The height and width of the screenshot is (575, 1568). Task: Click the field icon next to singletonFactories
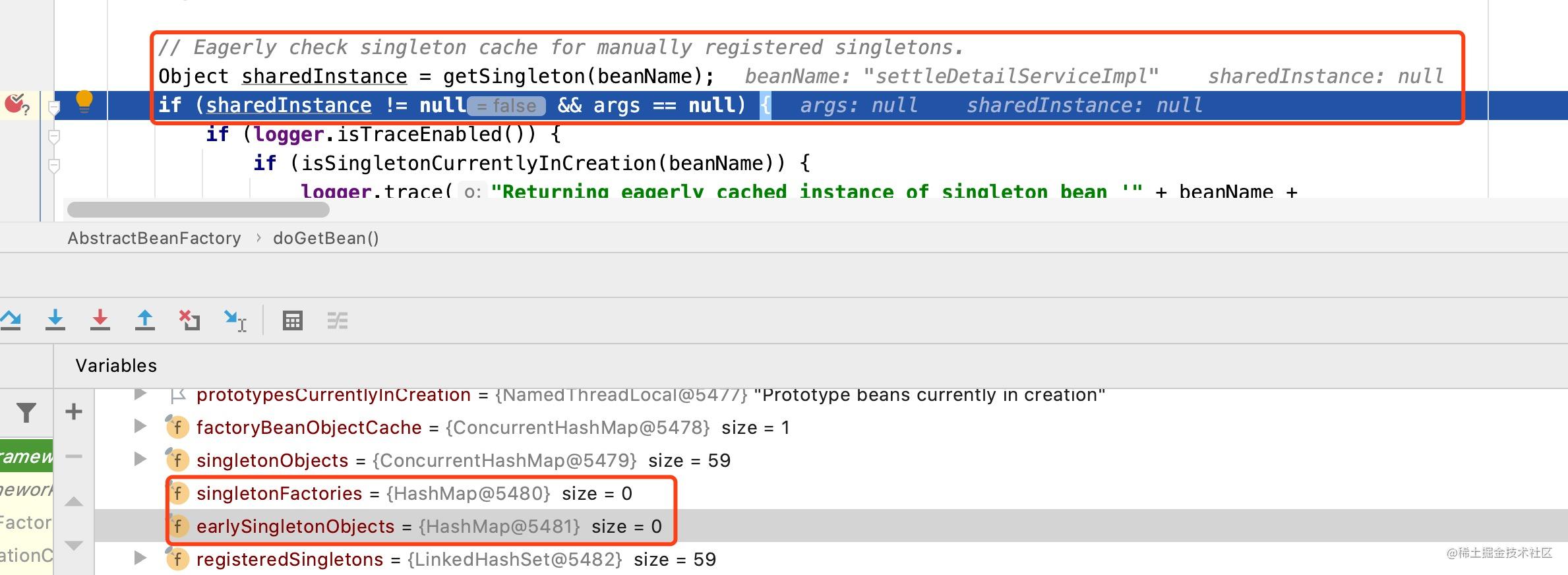177,493
